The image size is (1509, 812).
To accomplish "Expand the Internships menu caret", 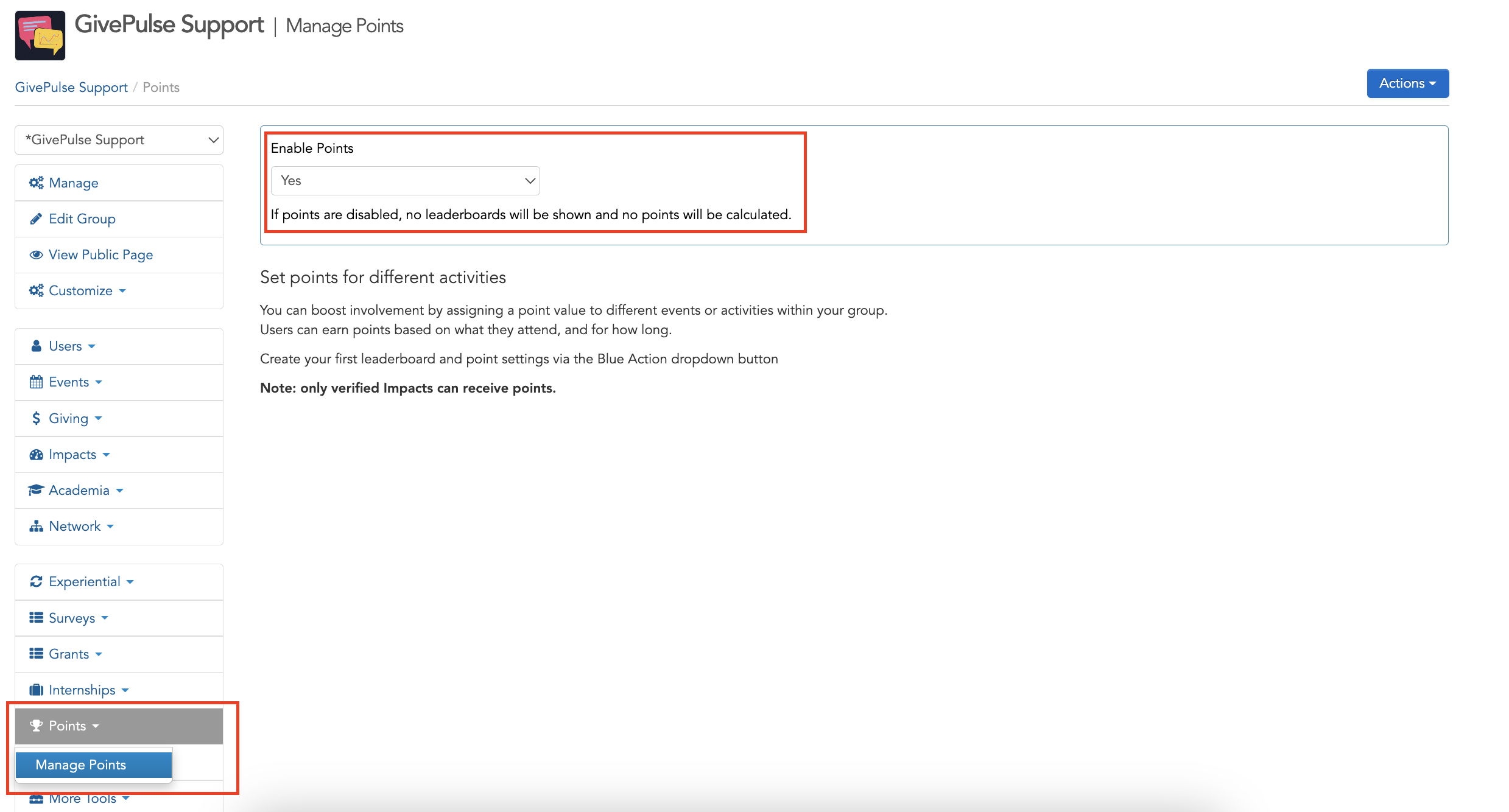I will (125, 690).
